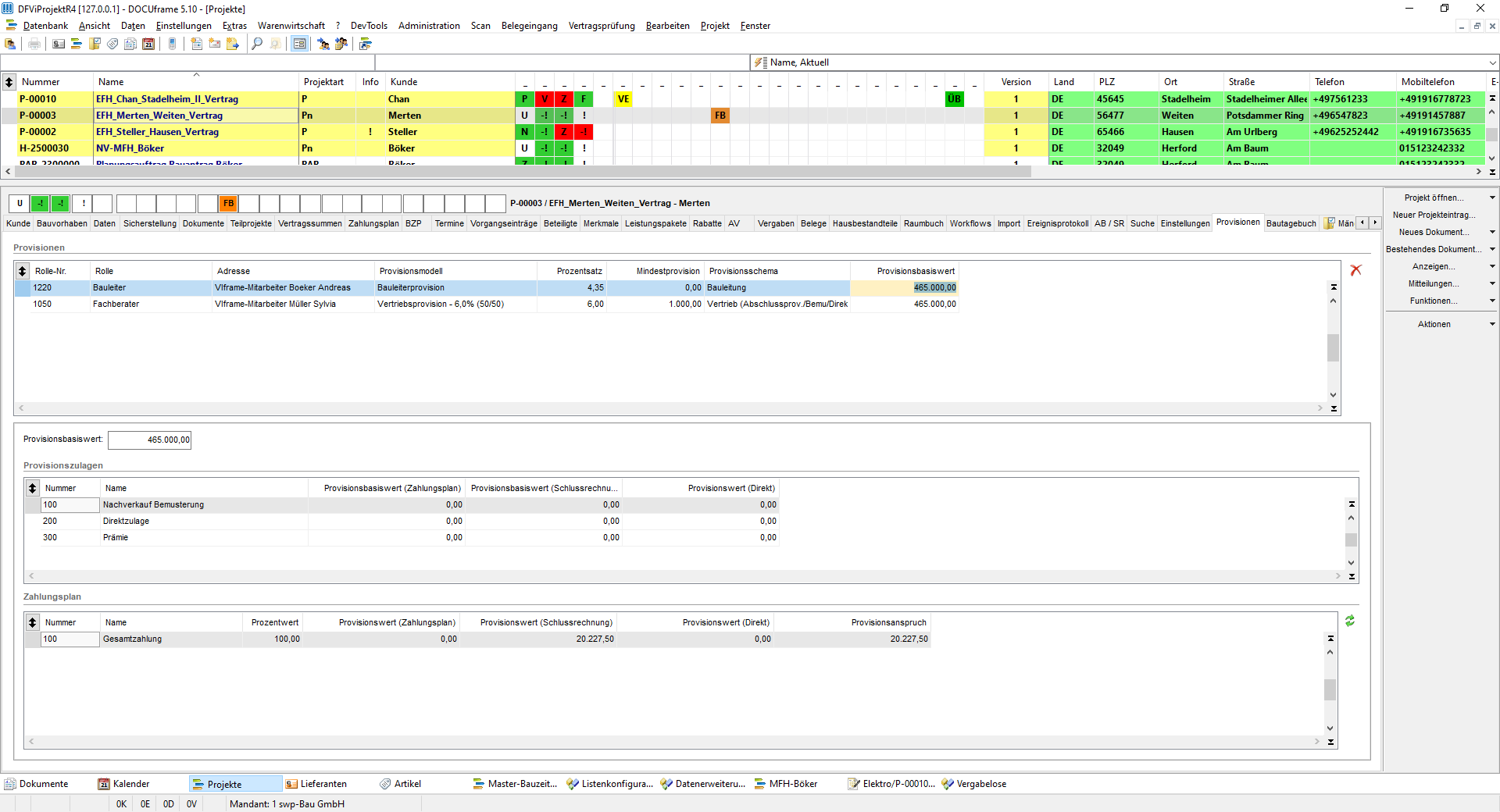This screenshot has height=812, width=1500.
Task: Click Neuer Projekteintrag... button
Action: (x=1434, y=215)
